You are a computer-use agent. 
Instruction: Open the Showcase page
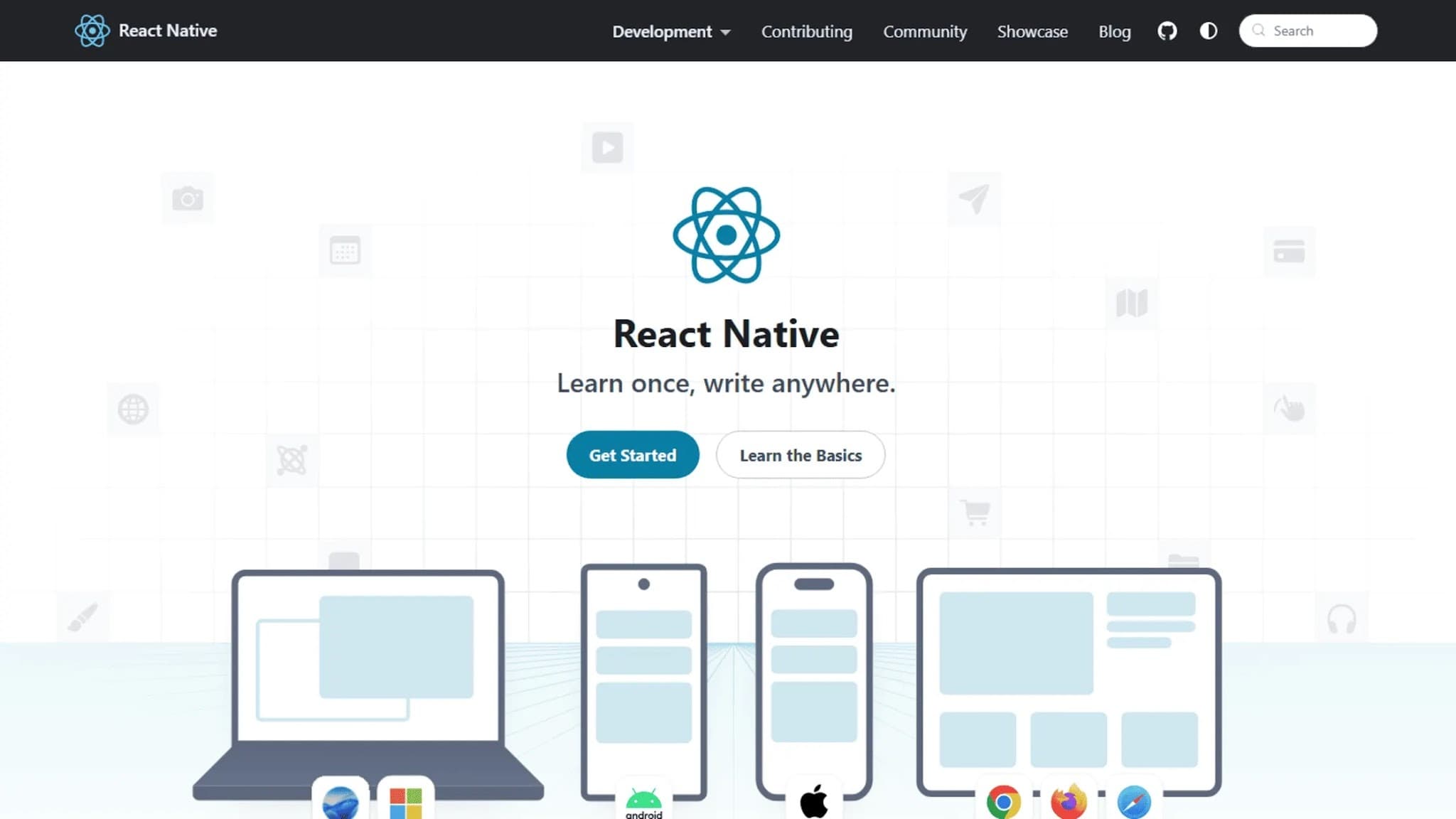click(1032, 31)
